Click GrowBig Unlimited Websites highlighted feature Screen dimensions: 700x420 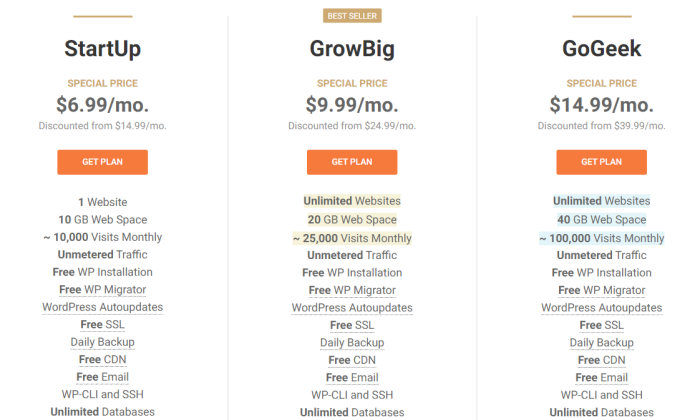(352, 201)
